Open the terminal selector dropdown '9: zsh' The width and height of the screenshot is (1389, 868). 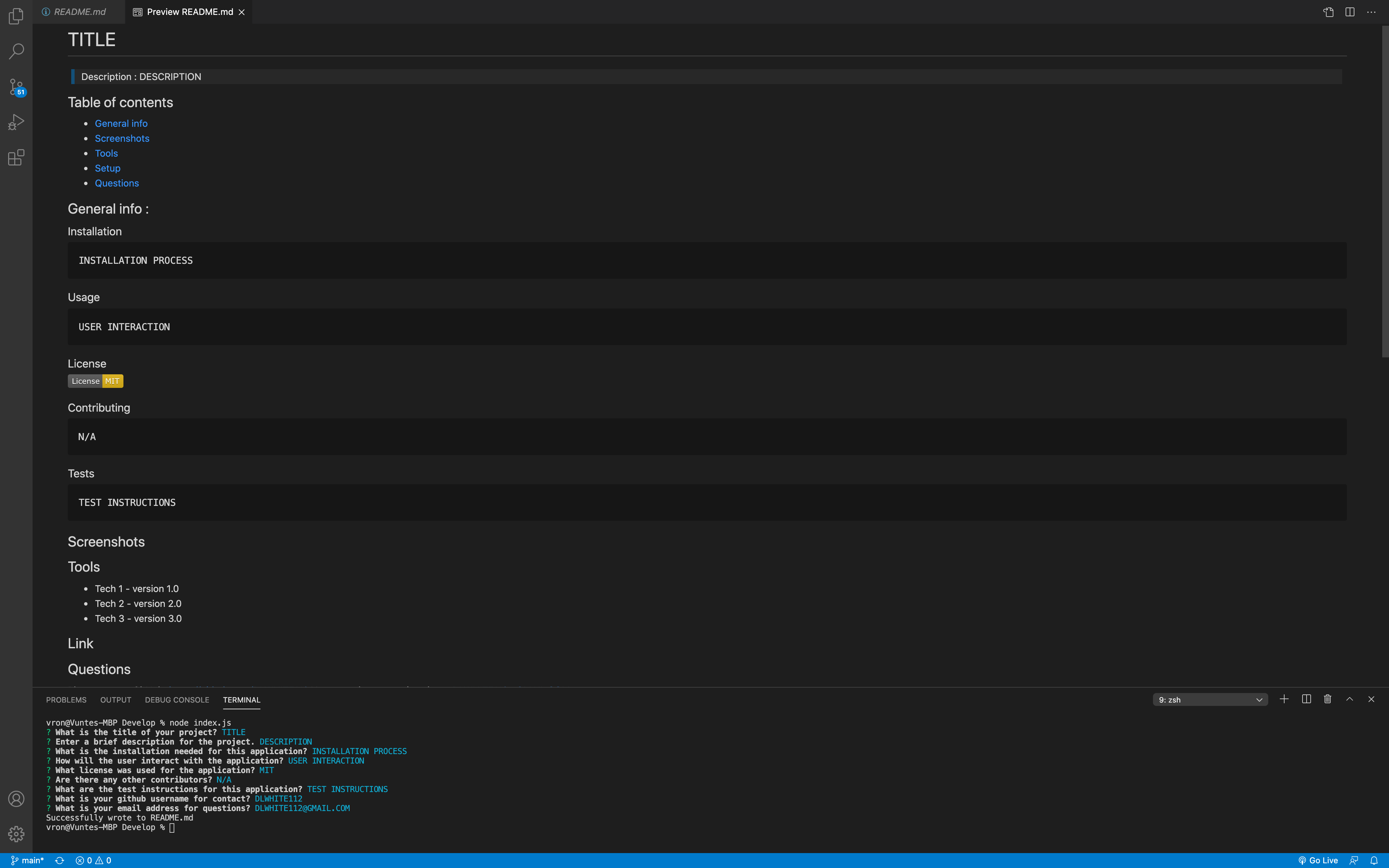point(1210,700)
